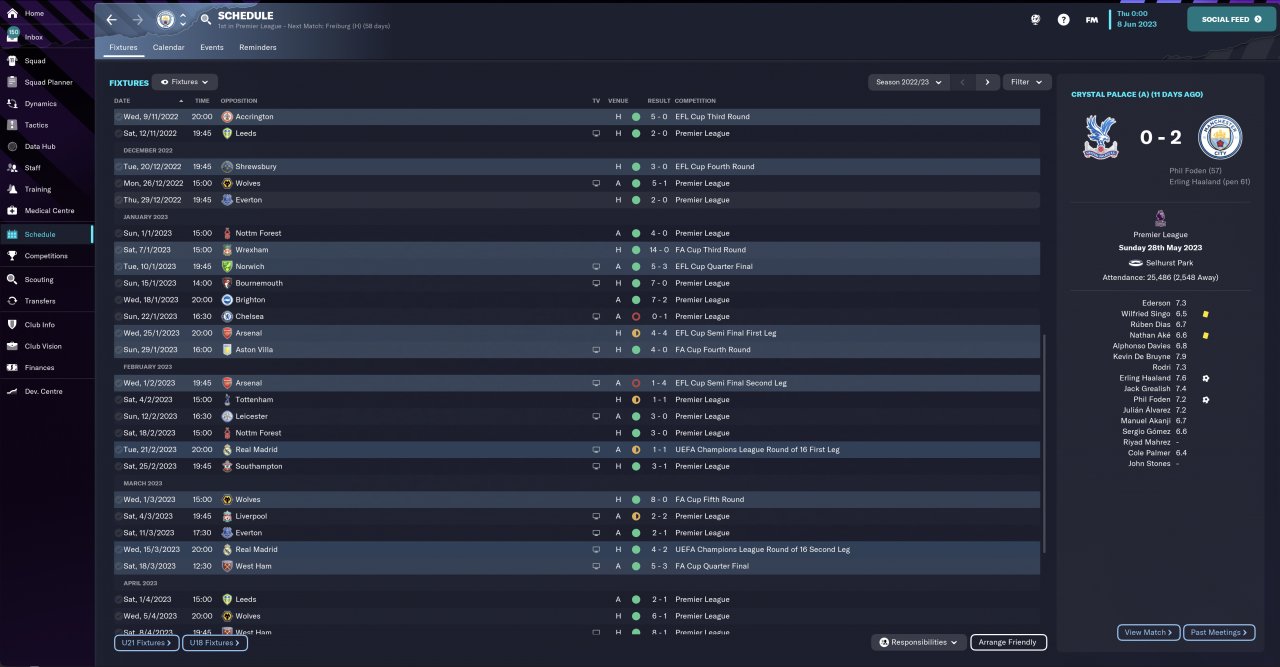Open Competitions from the sidebar
Screen dimensions: 1280x667
pyautogui.click(x=46, y=256)
